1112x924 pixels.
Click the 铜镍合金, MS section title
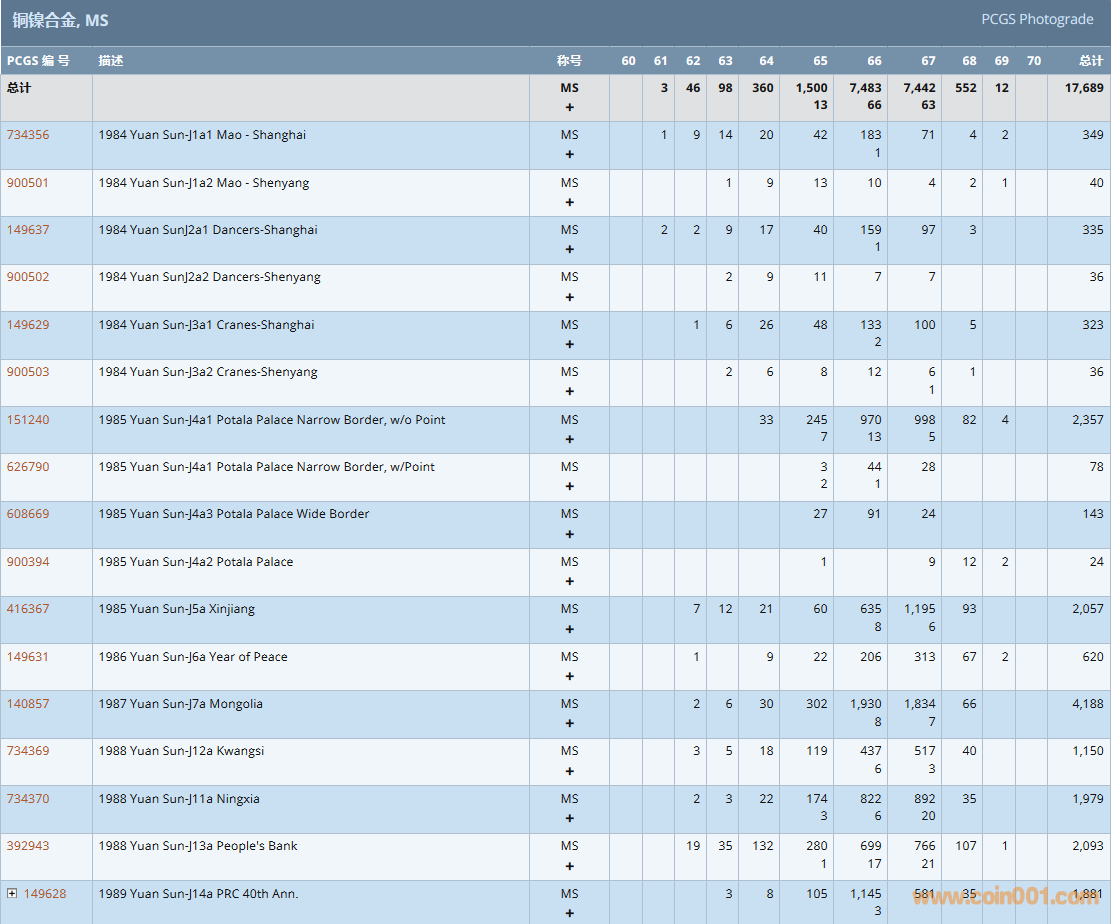click(60, 20)
